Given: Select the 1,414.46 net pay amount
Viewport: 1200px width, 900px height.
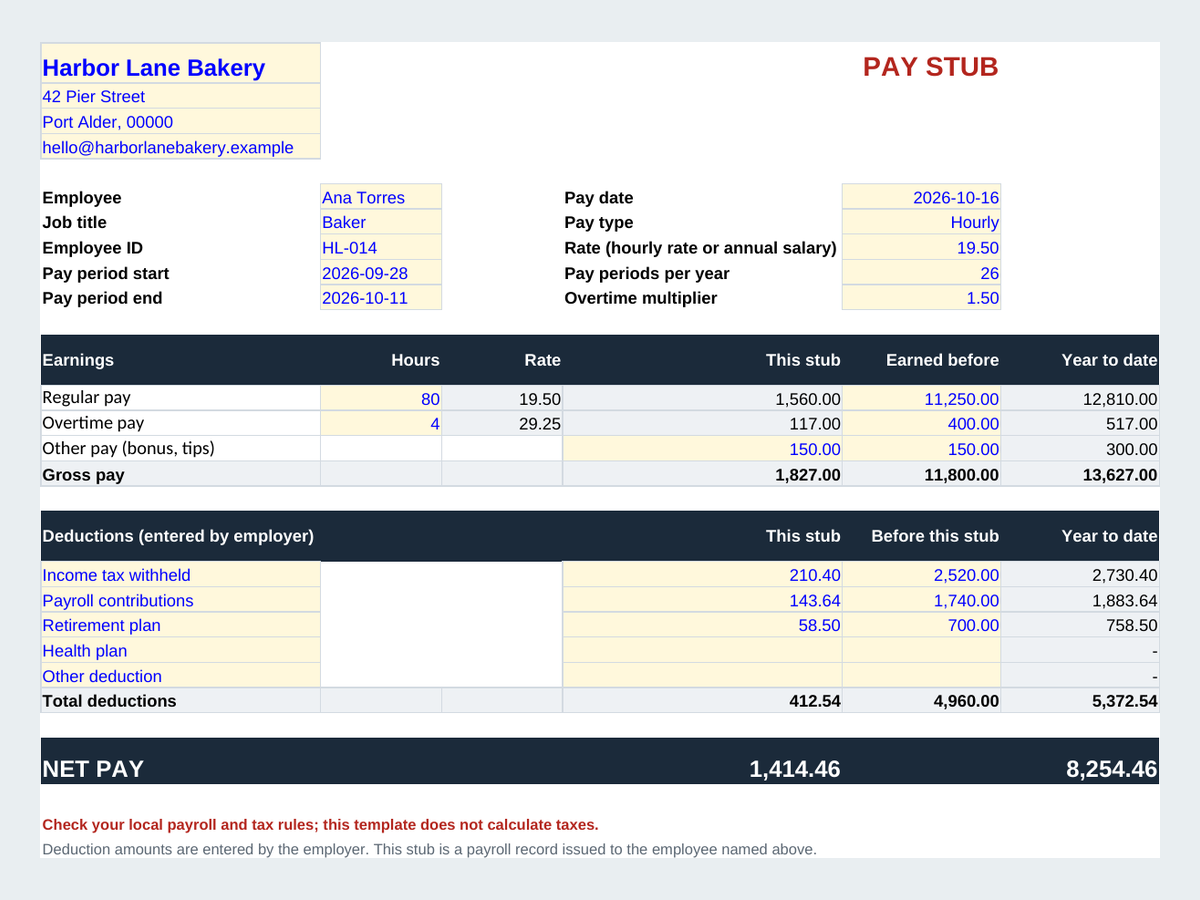Looking at the screenshot, I should click(795, 769).
